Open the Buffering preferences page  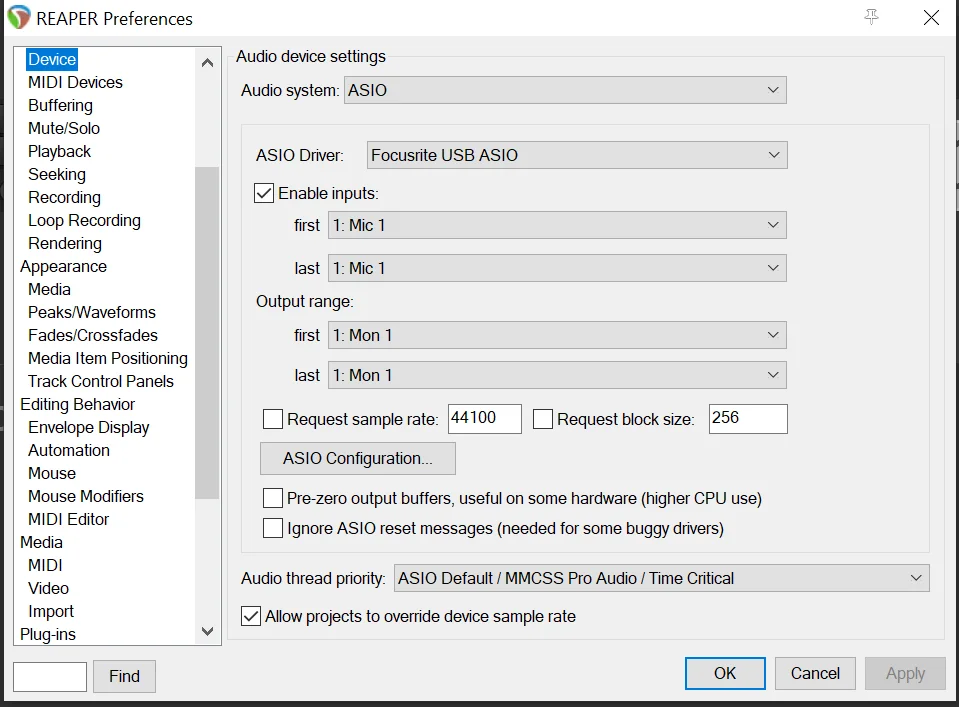tap(60, 106)
